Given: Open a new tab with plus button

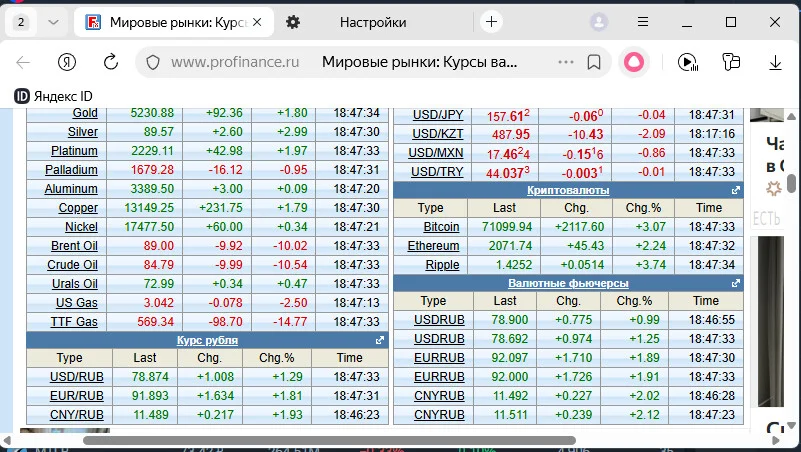Looking at the screenshot, I should click(x=491, y=22).
